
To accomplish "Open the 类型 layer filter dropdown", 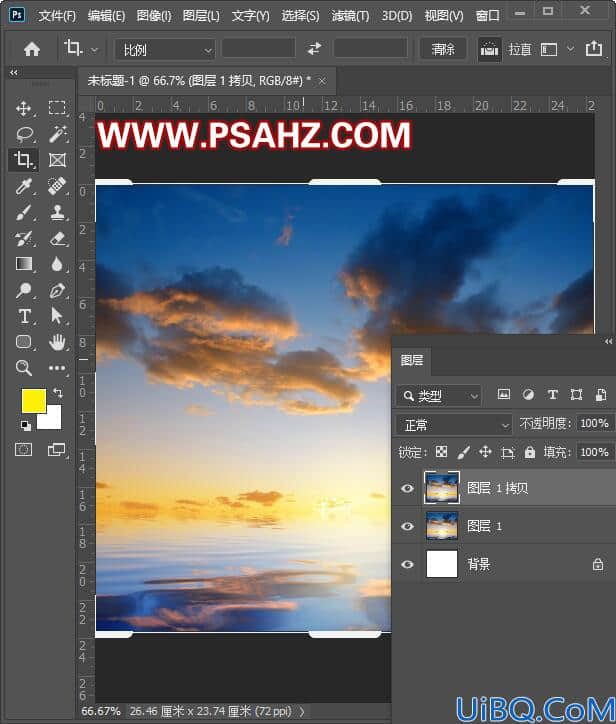I will coord(438,396).
